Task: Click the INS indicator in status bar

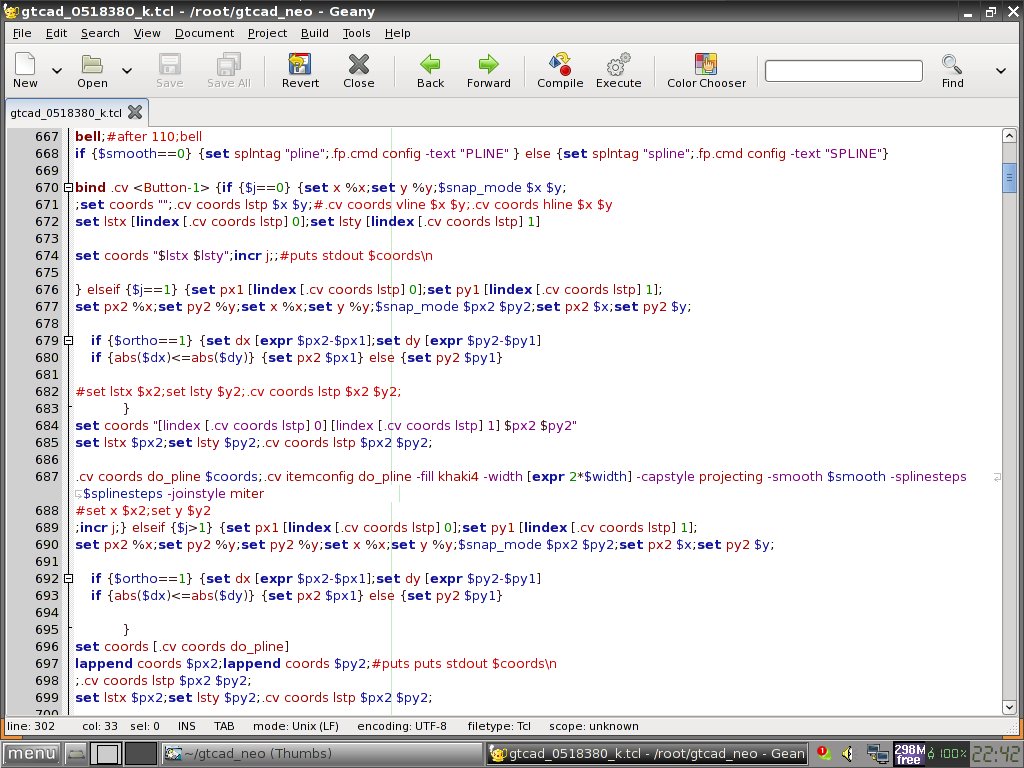Action: pyautogui.click(x=187, y=726)
